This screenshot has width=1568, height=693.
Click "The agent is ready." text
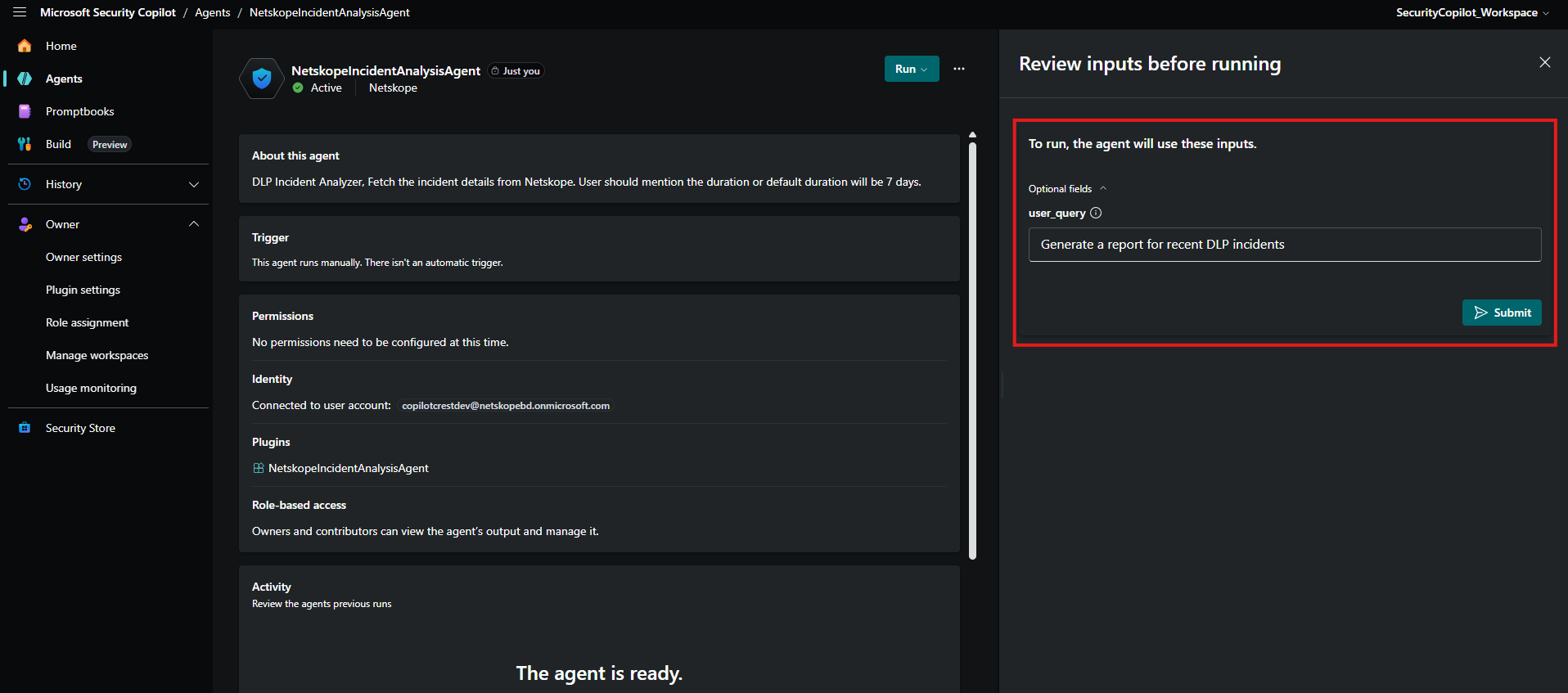point(599,673)
